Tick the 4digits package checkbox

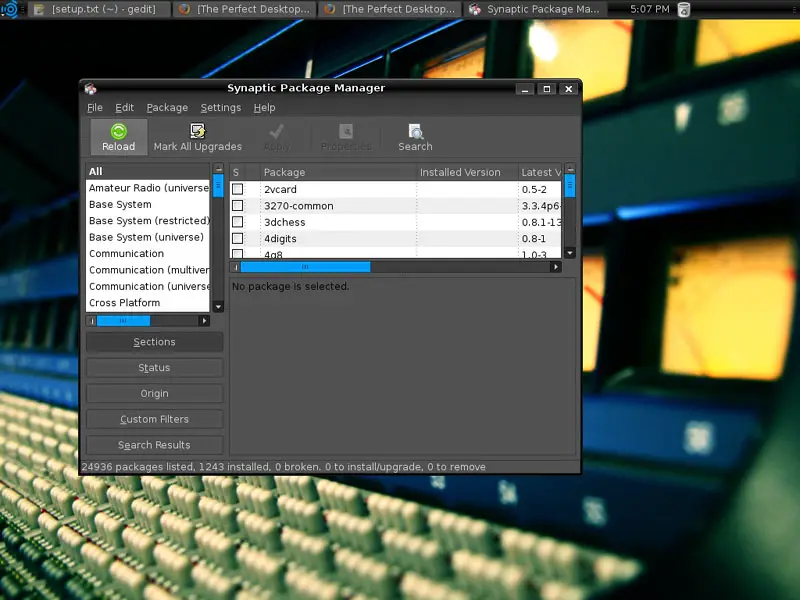tap(237, 238)
